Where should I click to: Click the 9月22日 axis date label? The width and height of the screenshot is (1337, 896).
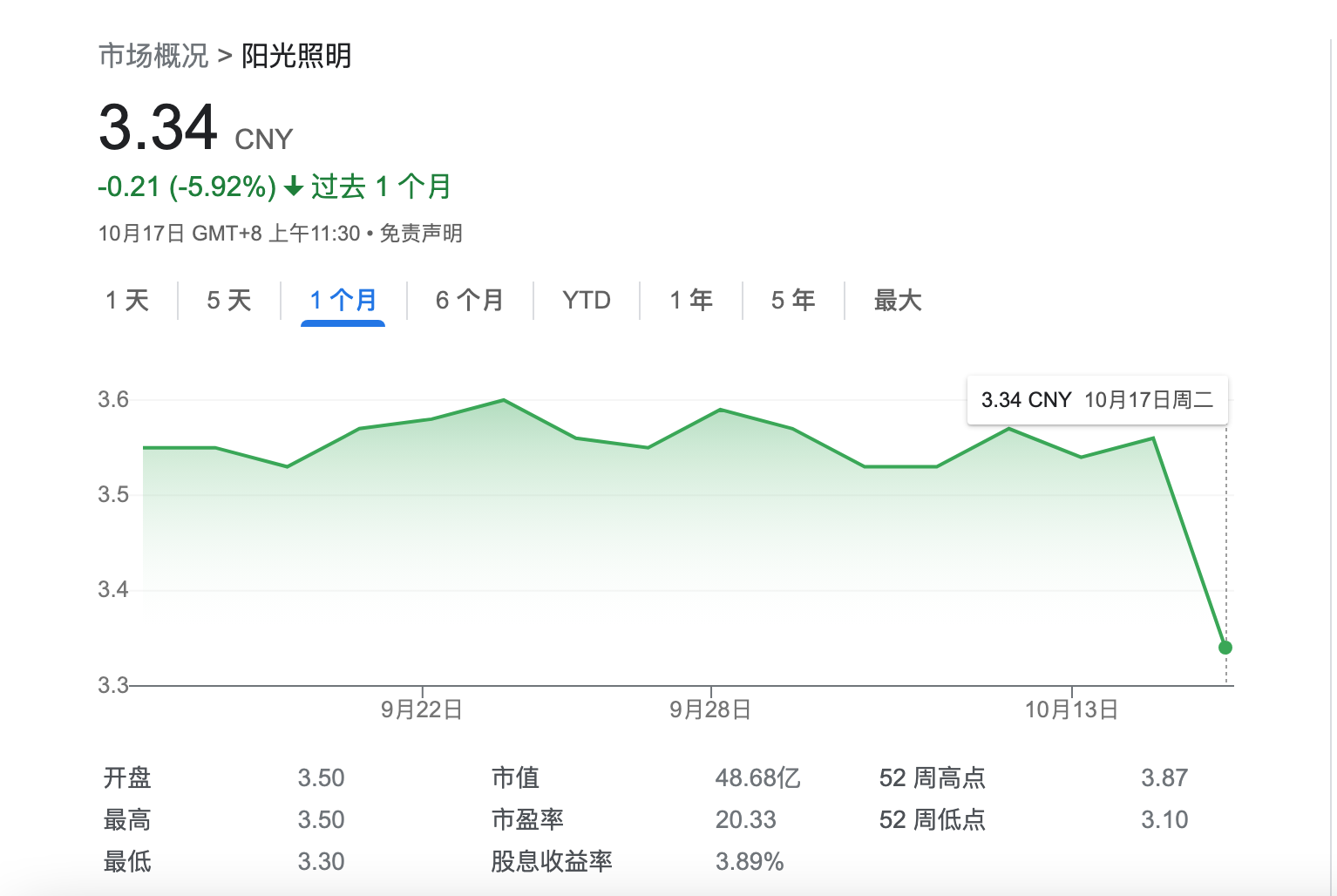click(x=422, y=709)
